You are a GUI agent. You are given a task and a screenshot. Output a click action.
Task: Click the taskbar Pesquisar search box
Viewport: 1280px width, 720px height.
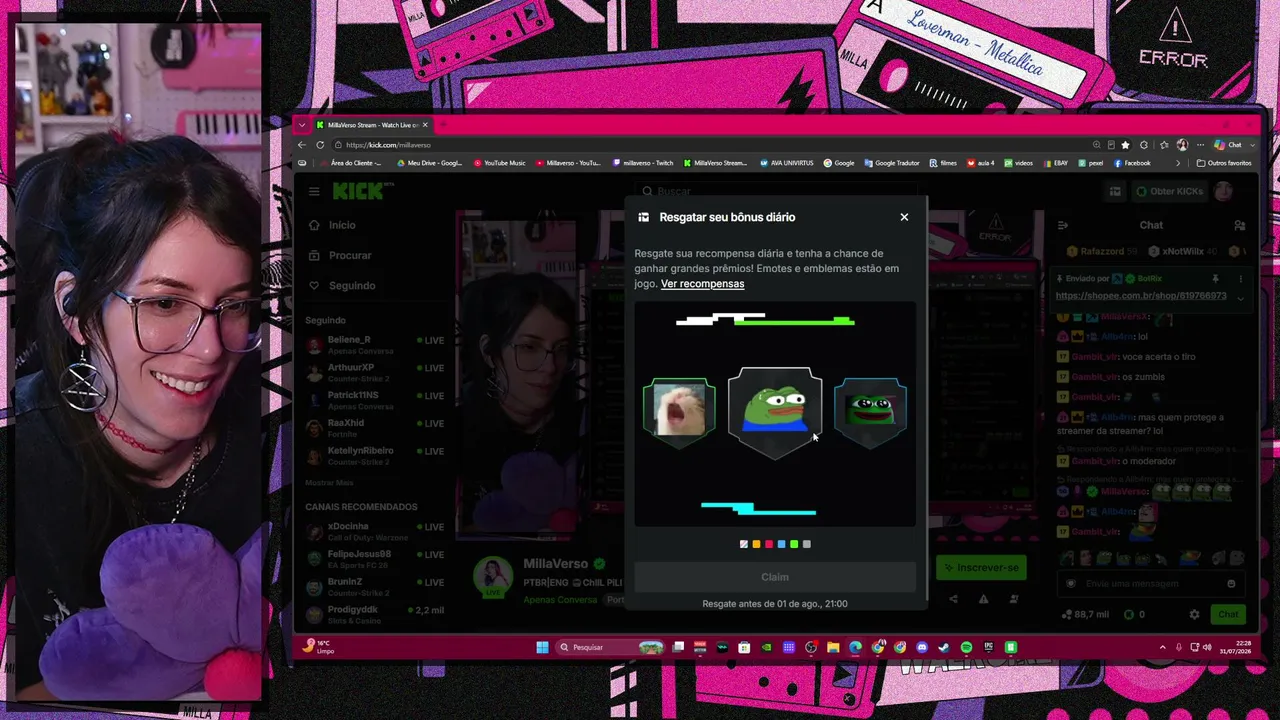point(610,647)
